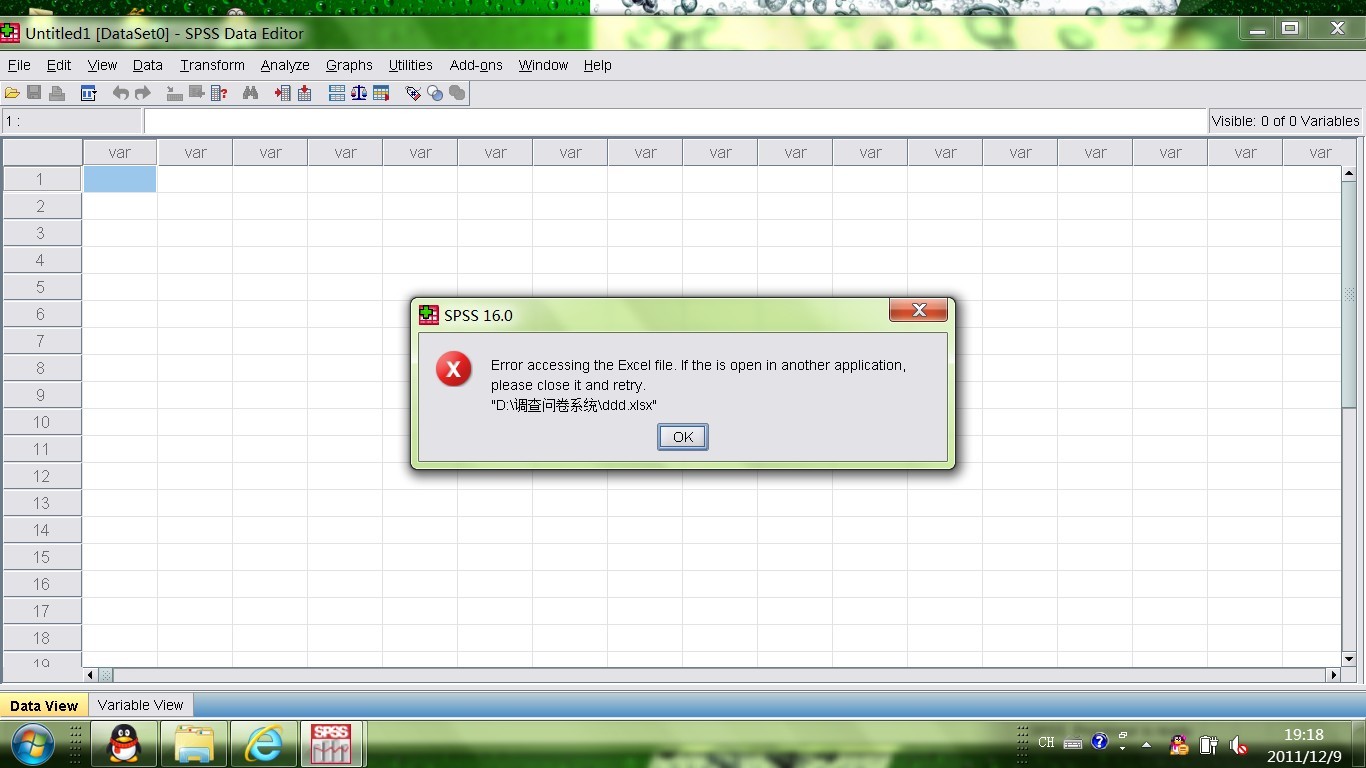Screen dimensions: 1366x768
Task: Click OK in the SPSS 16.0 error dialog
Action: (x=683, y=437)
